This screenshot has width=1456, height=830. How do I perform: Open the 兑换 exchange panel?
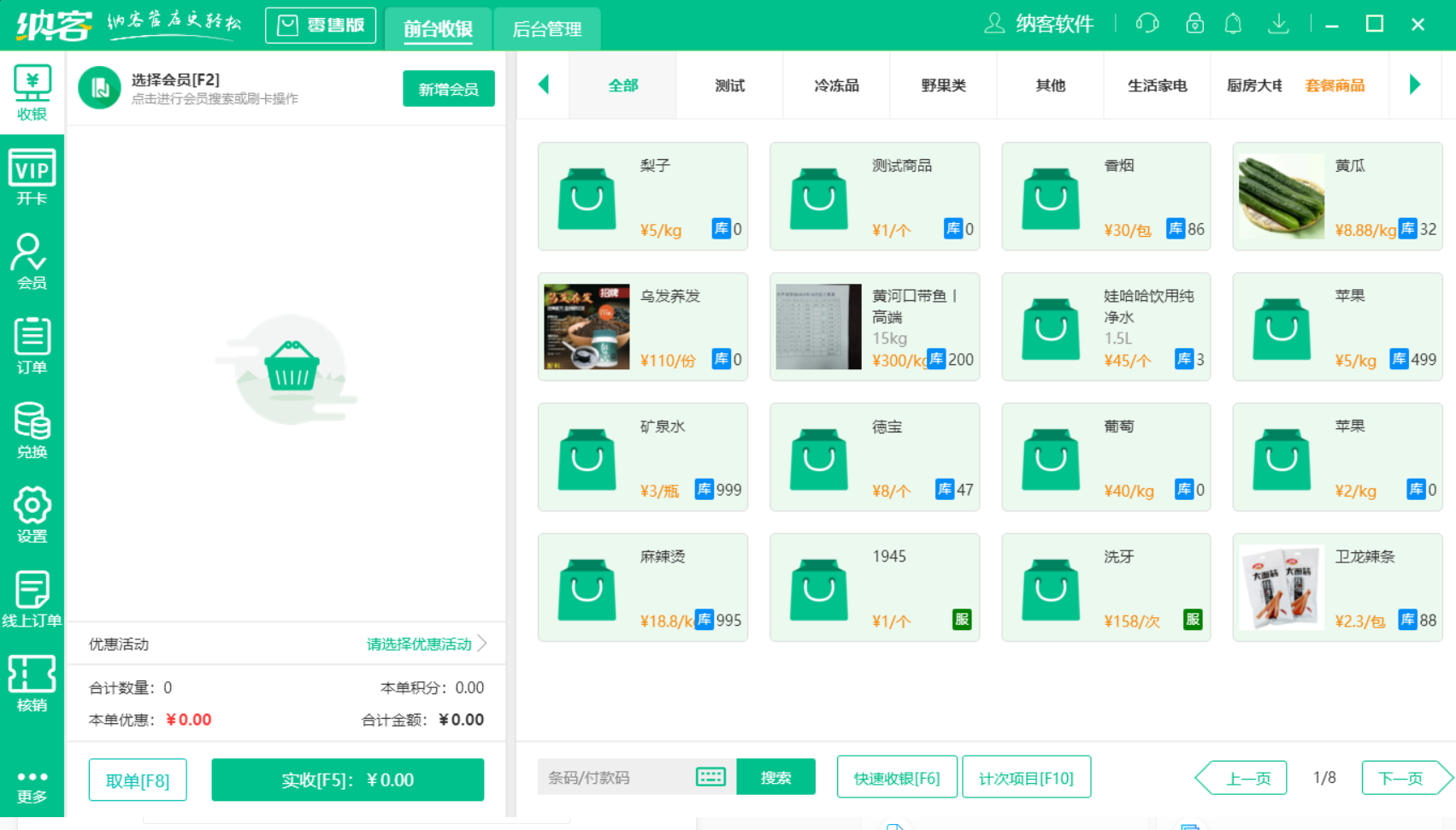click(x=32, y=429)
